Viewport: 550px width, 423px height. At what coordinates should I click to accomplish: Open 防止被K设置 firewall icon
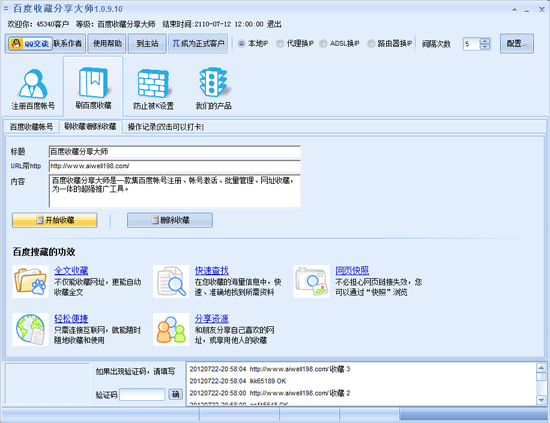[x=153, y=83]
